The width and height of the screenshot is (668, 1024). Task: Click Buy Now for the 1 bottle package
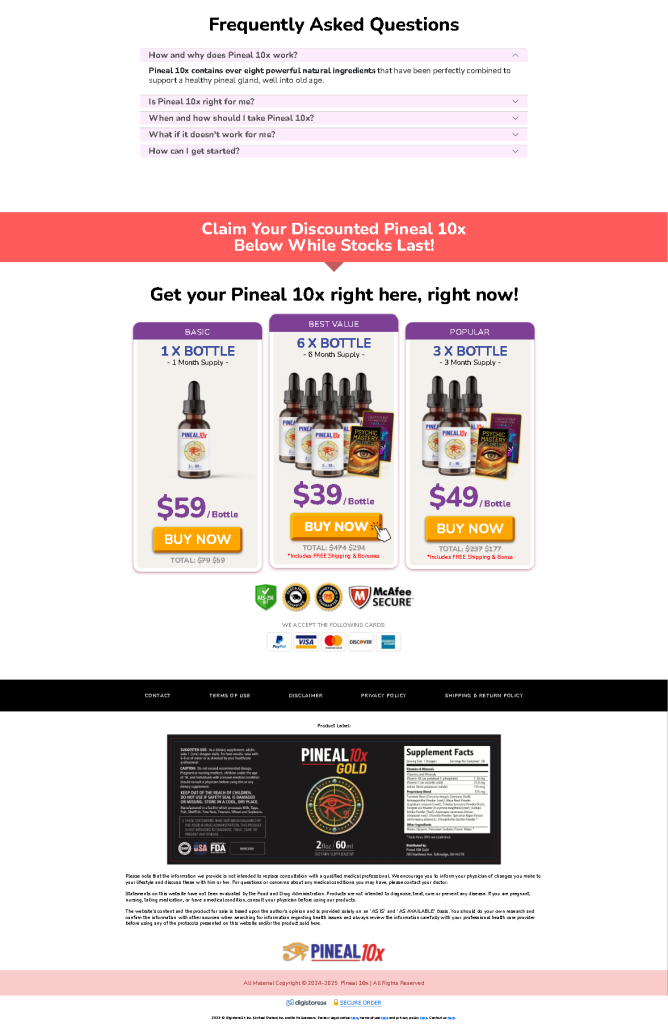coord(197,539)
